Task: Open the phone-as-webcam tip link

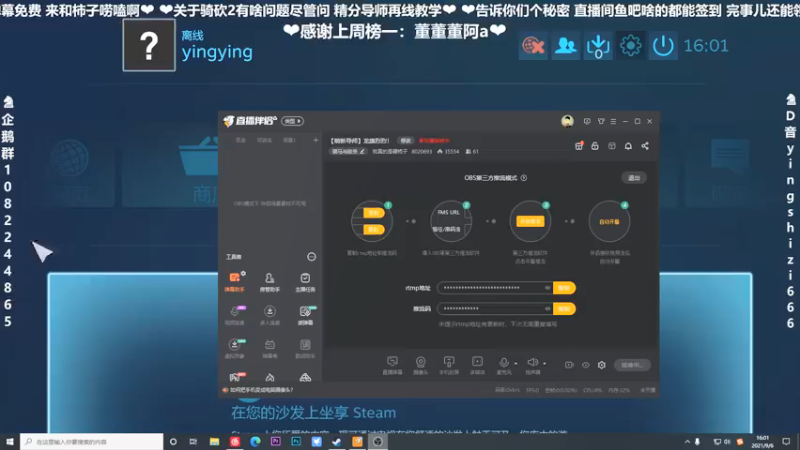Action: 261,390
